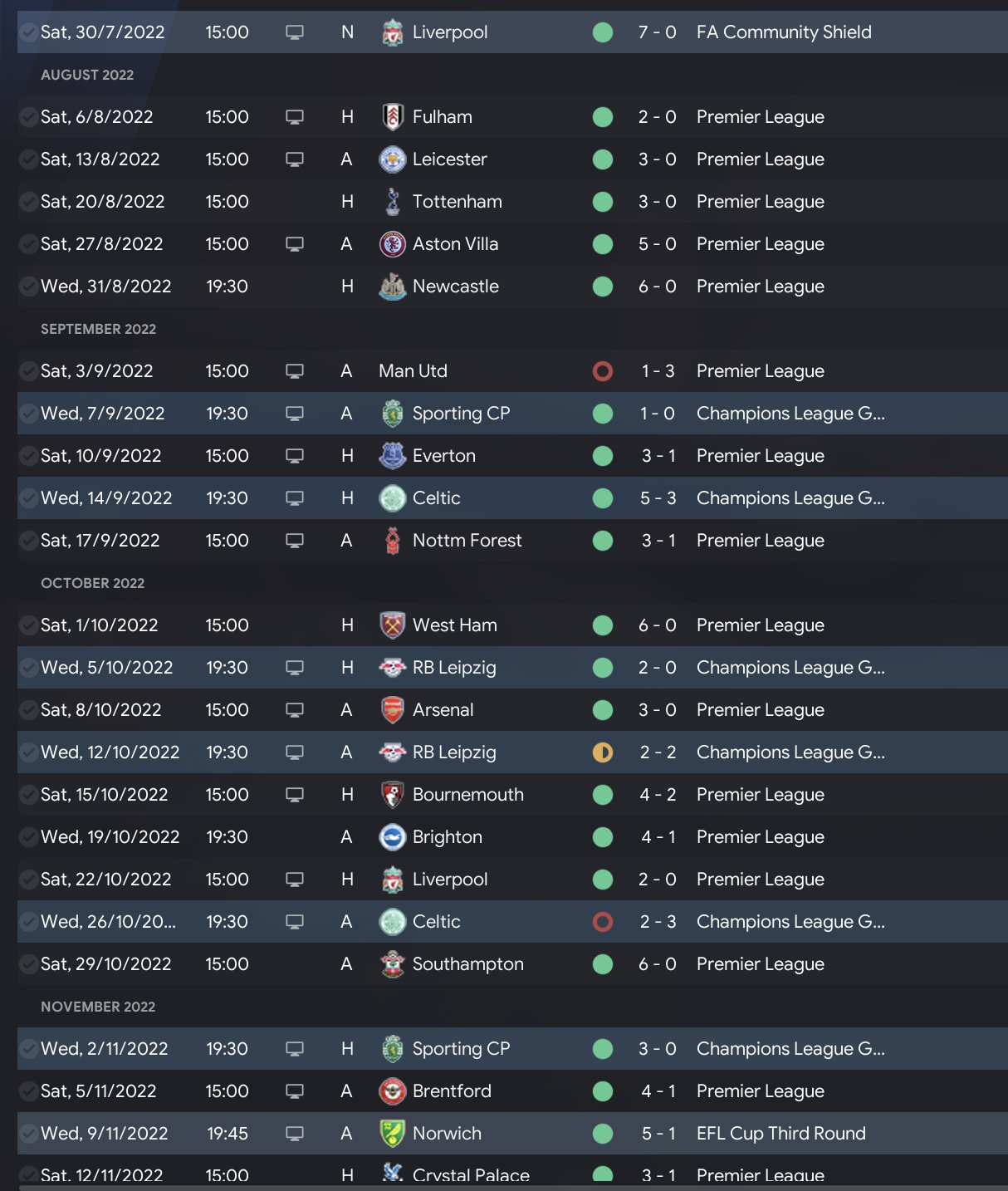This screenshot has height=1191, width=1008.
Task: Toggle the checkmark for Sat, 1/10/2022 fixture
Action: pyautogui.click(x=28, y=625)
